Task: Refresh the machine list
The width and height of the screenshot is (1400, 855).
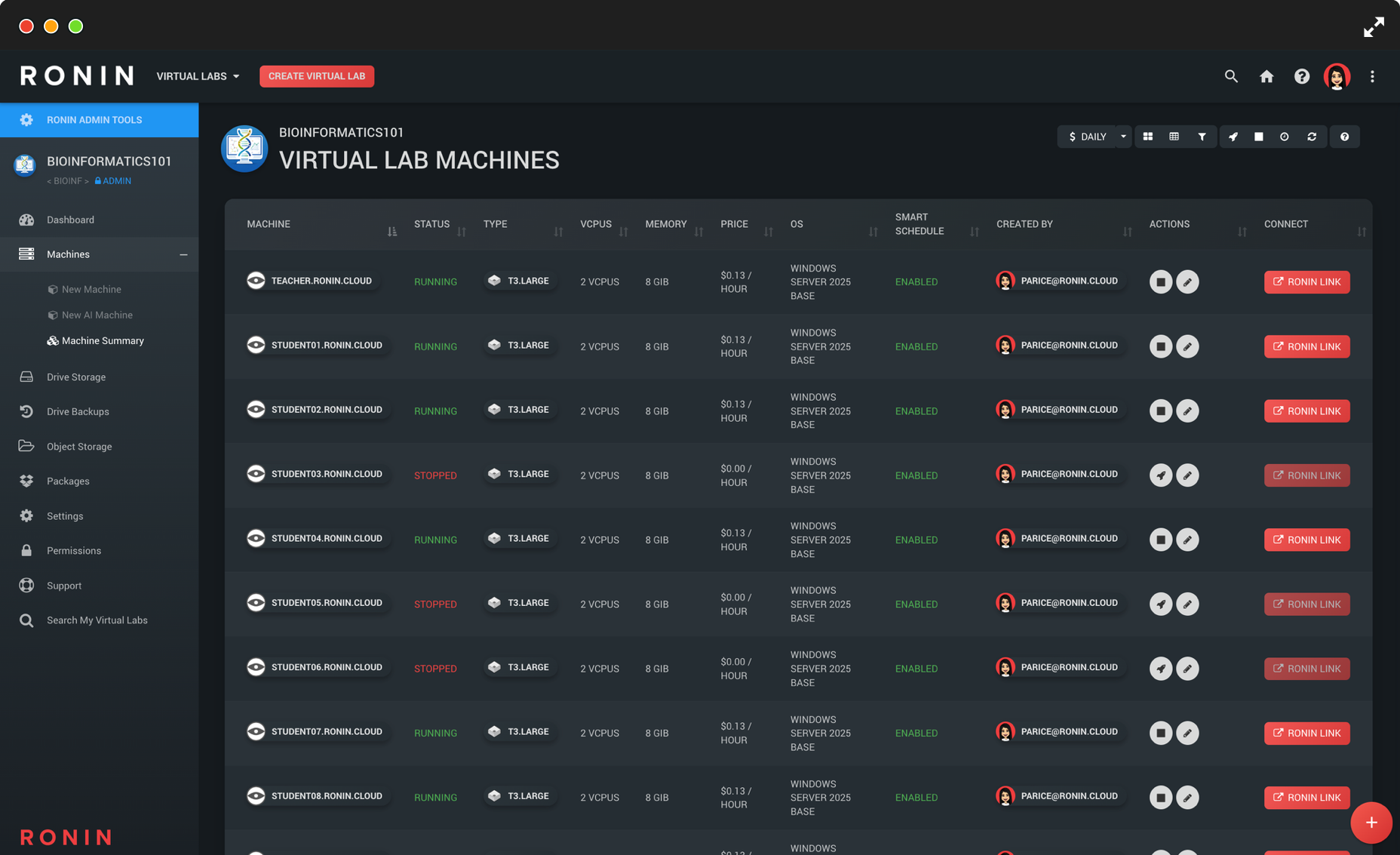Action: click(1312, 137)
